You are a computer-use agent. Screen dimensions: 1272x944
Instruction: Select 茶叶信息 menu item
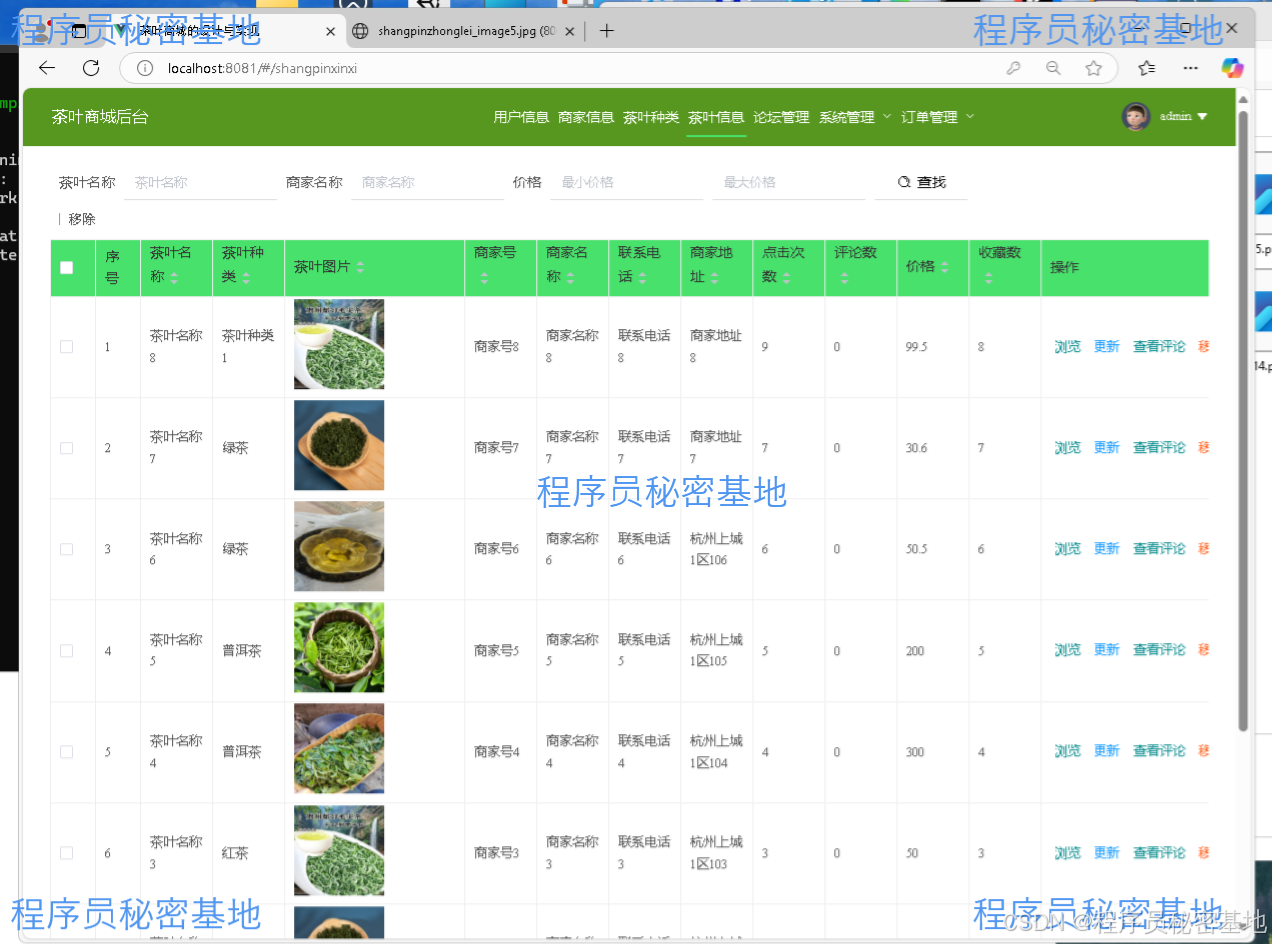716,117
